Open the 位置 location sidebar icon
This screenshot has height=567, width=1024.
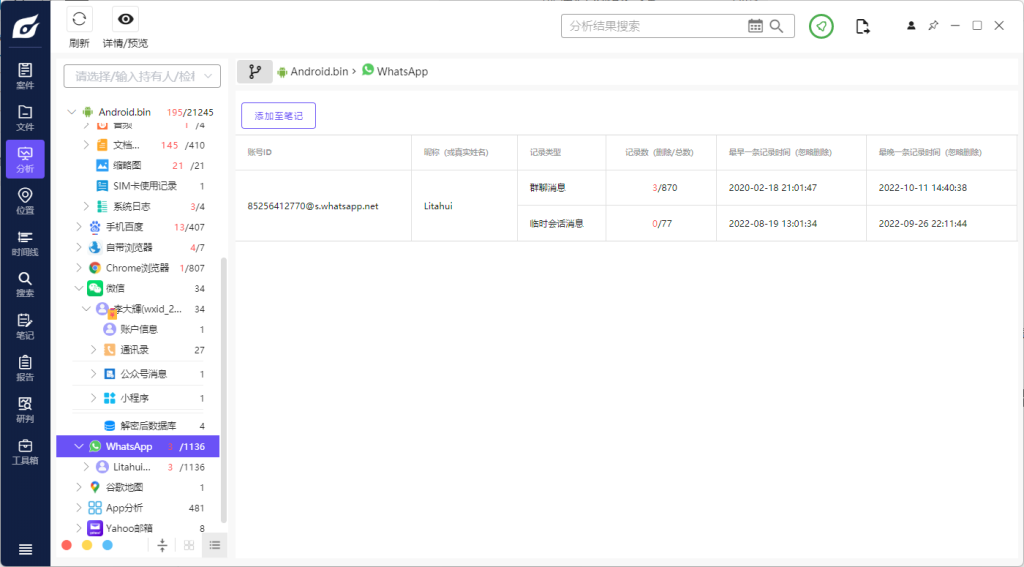25,200
